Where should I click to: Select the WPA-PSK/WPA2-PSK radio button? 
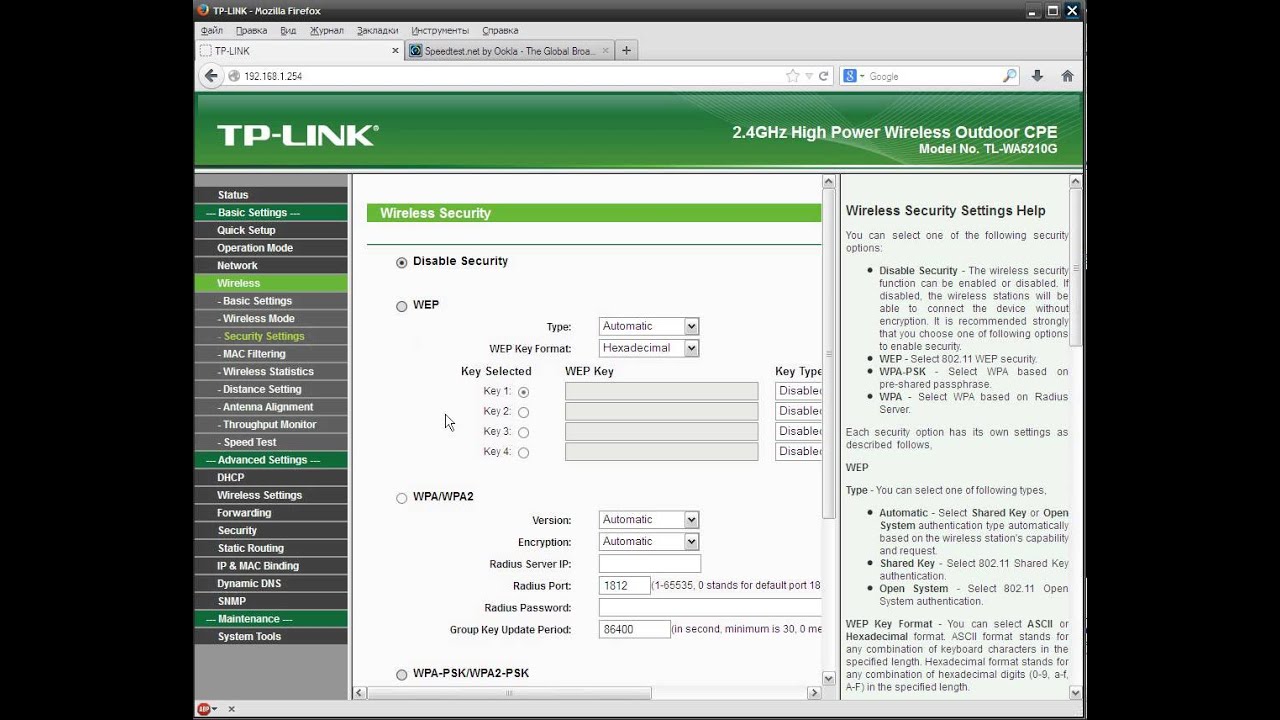pyautogui.click(x=402, y=675)
